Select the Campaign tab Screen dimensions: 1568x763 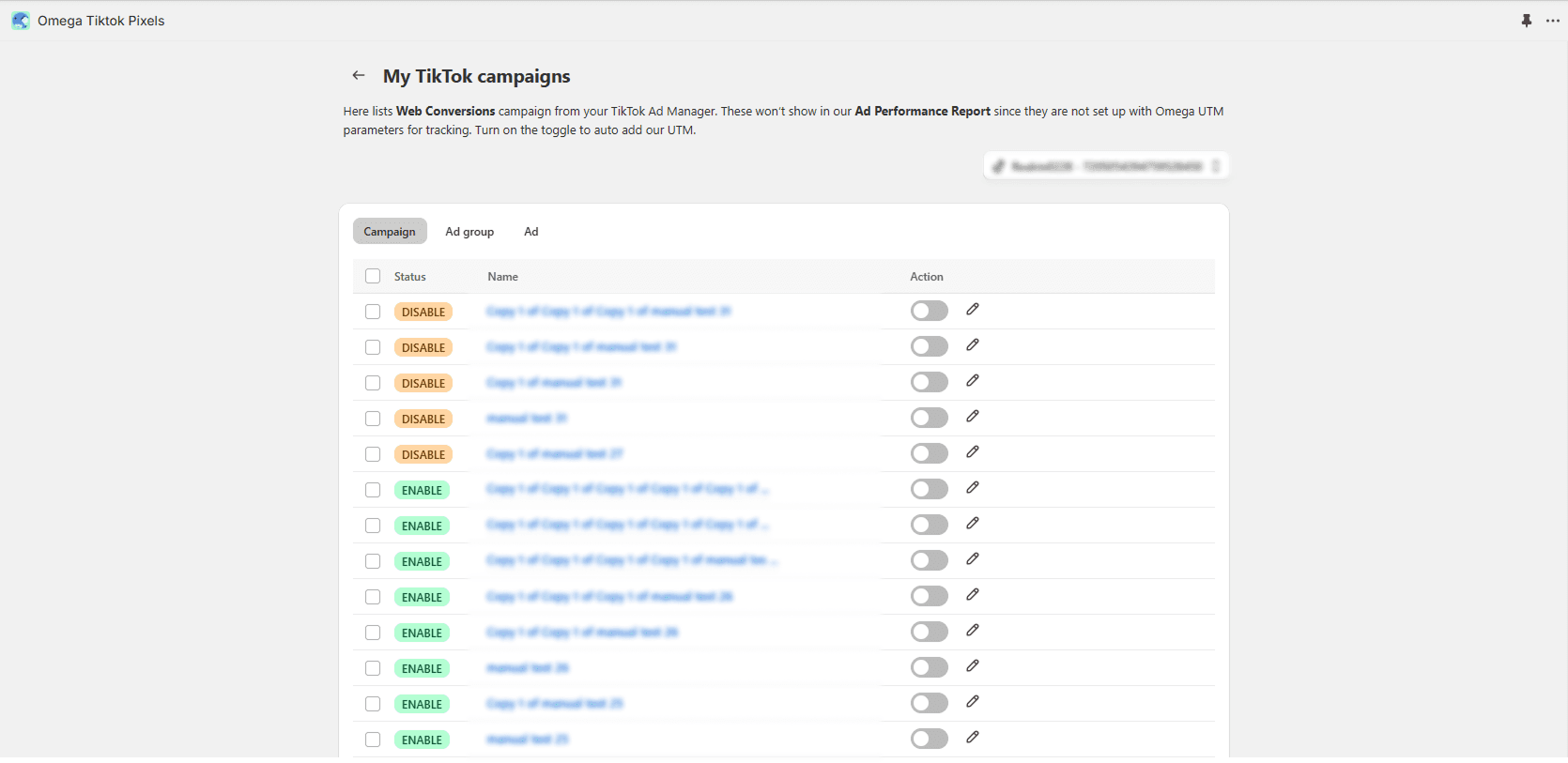390,232
